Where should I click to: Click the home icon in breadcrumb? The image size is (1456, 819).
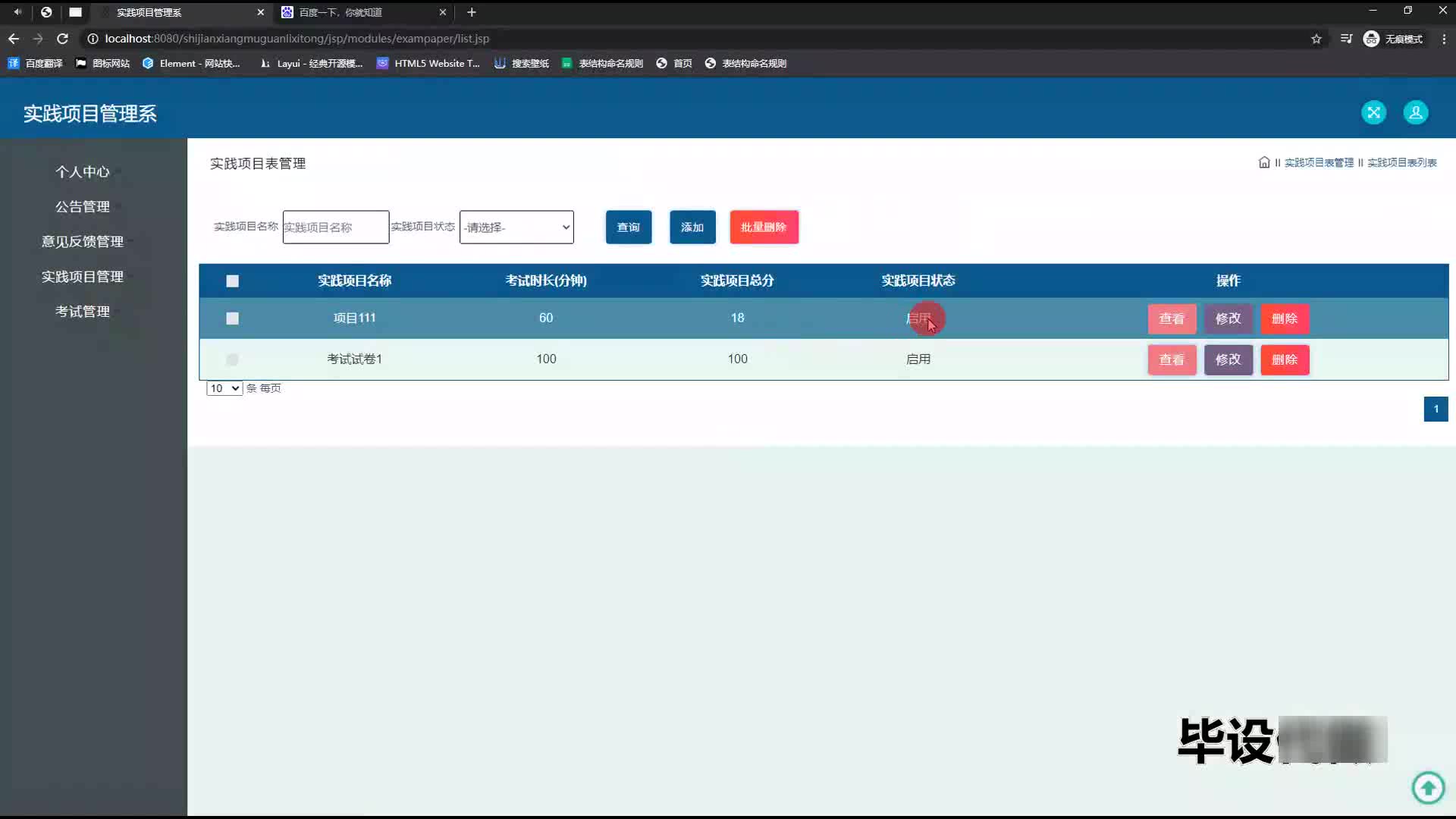[1264, 162]
